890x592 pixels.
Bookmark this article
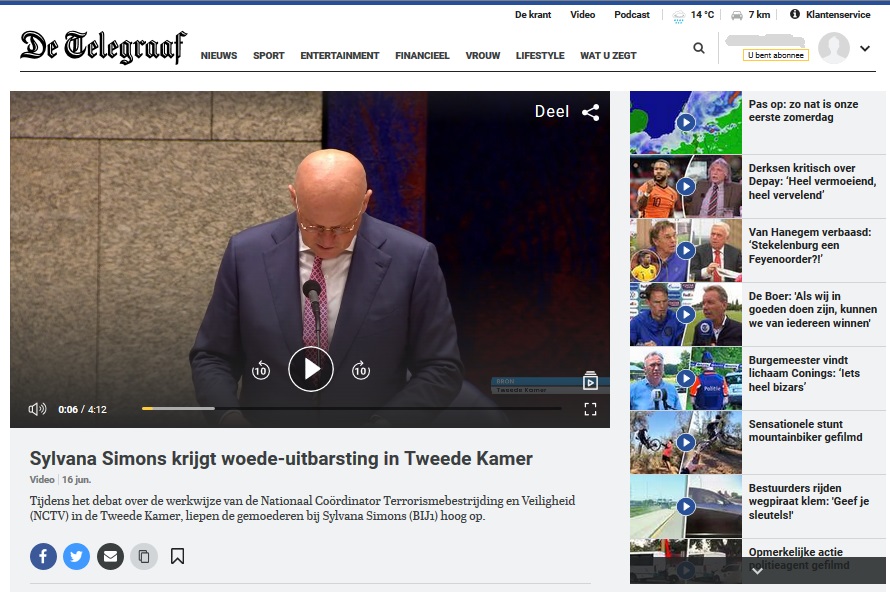click(x=177, y=556)
